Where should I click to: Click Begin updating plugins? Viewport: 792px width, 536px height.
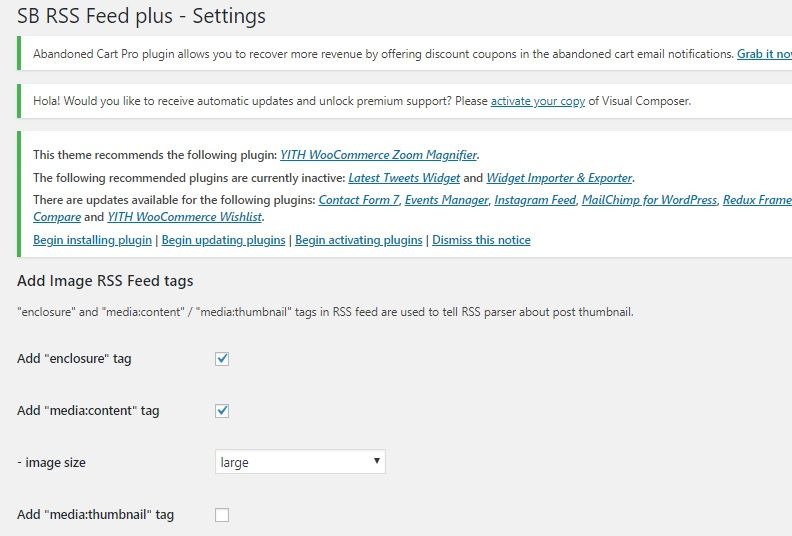pyautogui.click(x=223, y=240)
